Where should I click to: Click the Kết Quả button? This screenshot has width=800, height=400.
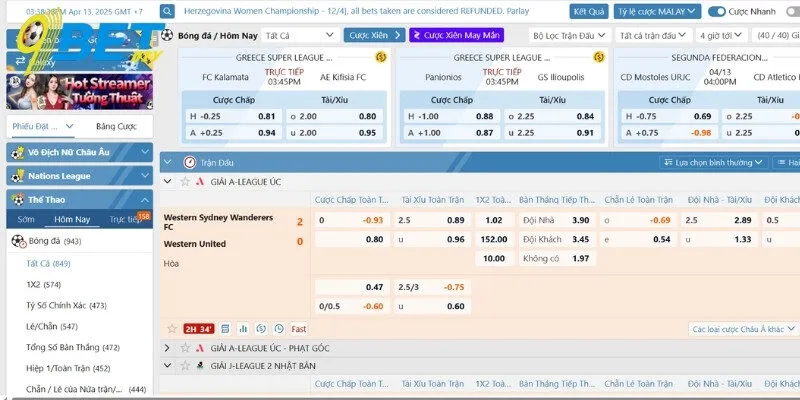(x=589, y=11)
